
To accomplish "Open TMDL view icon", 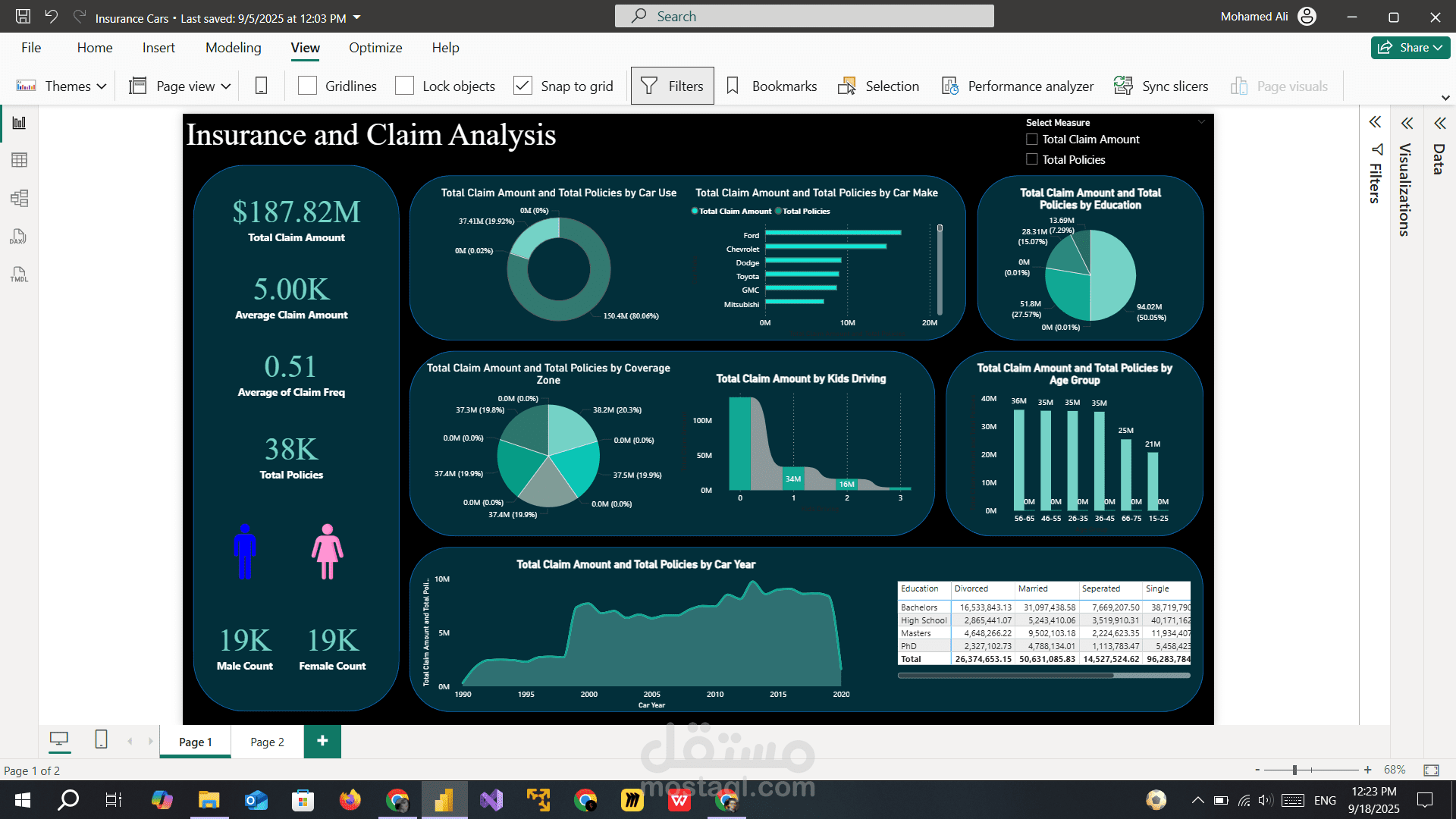I will [19, 275].
